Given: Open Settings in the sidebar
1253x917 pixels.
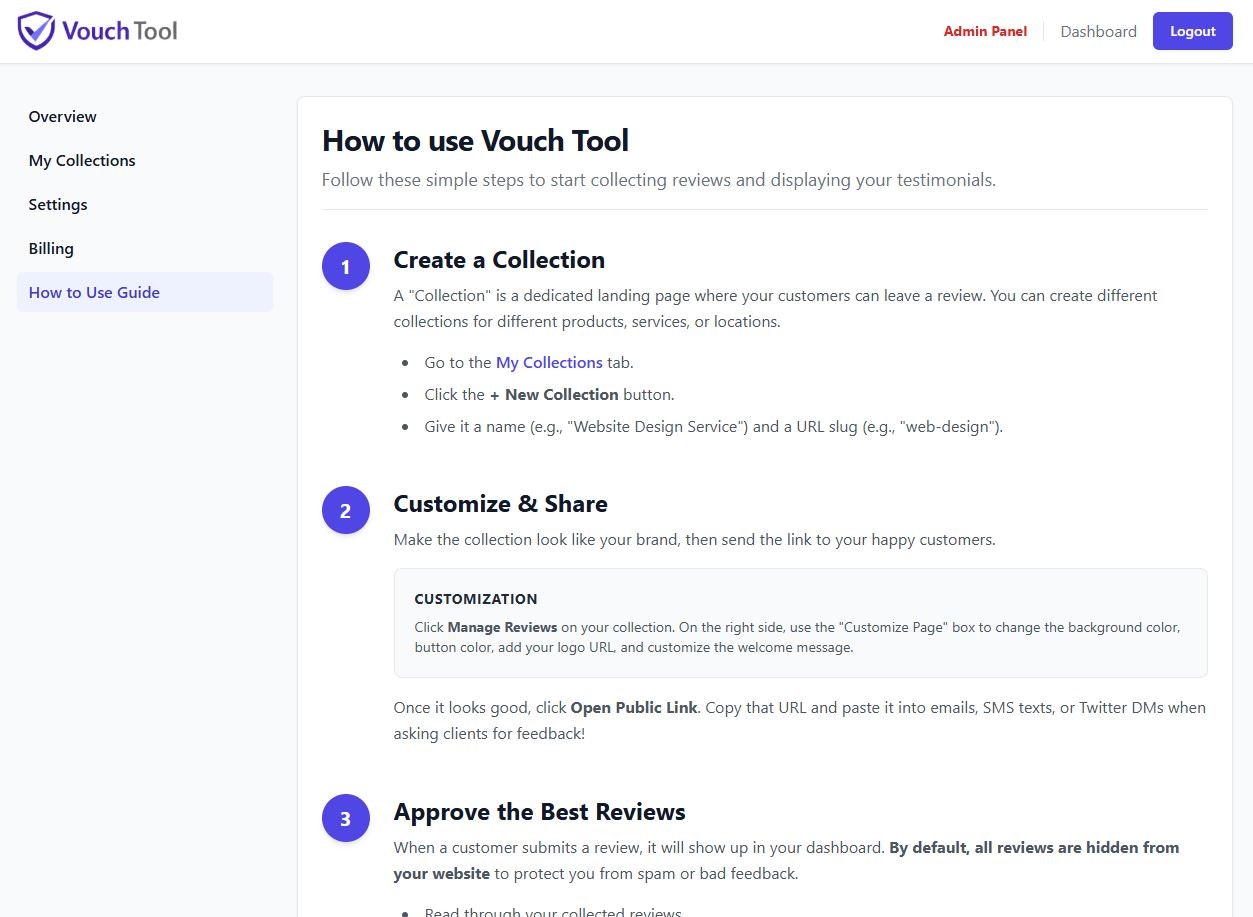Looking at the screenshot, I should [x=58, y=204].
